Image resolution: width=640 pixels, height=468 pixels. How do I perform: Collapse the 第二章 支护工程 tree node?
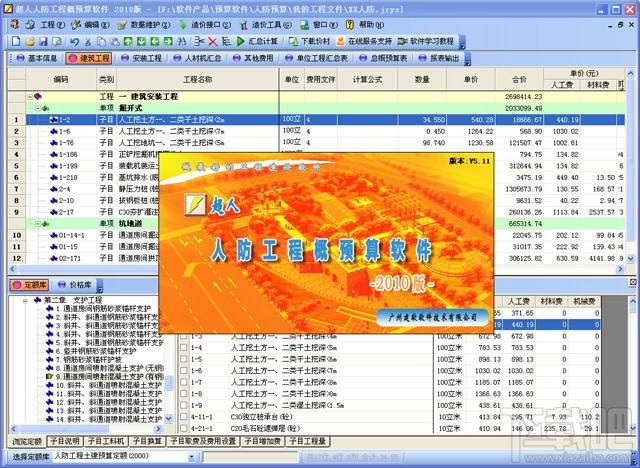coord(25,301)
